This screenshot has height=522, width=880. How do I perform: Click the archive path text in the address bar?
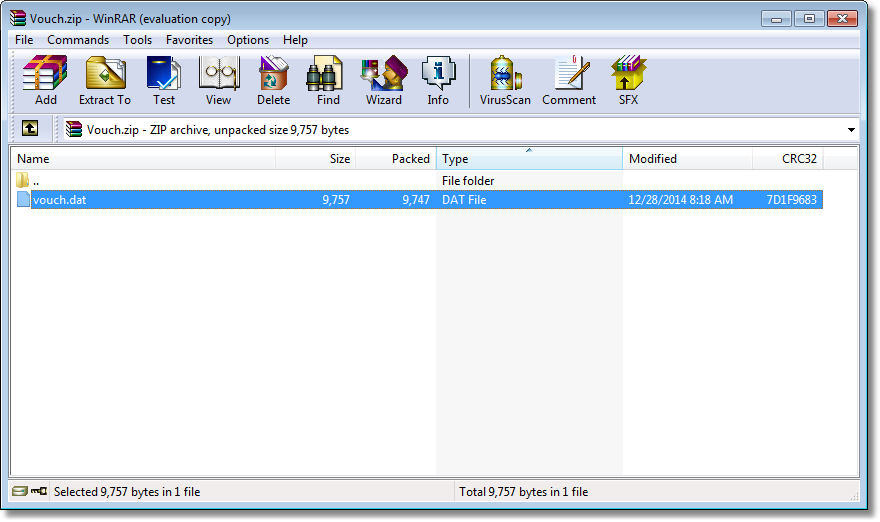(x=218, y=130)
